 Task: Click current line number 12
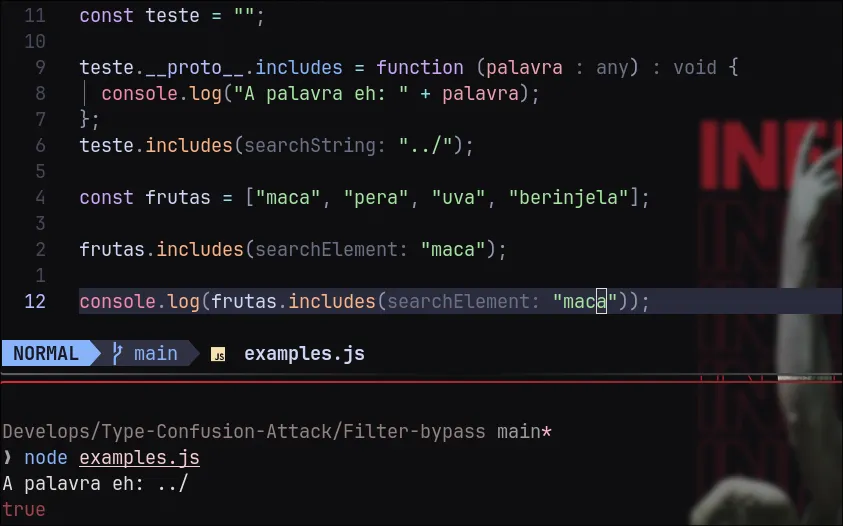[35, 301]
